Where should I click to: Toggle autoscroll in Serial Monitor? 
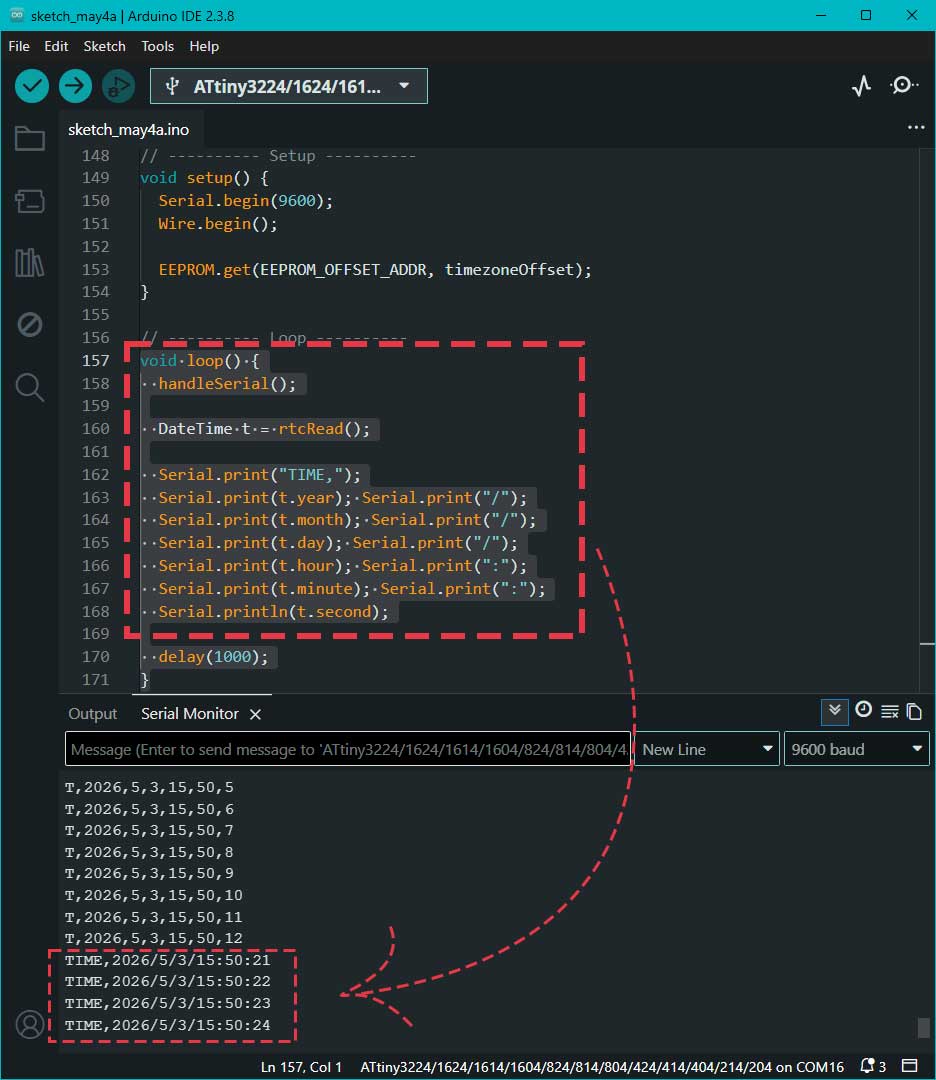tap(835, 712)
